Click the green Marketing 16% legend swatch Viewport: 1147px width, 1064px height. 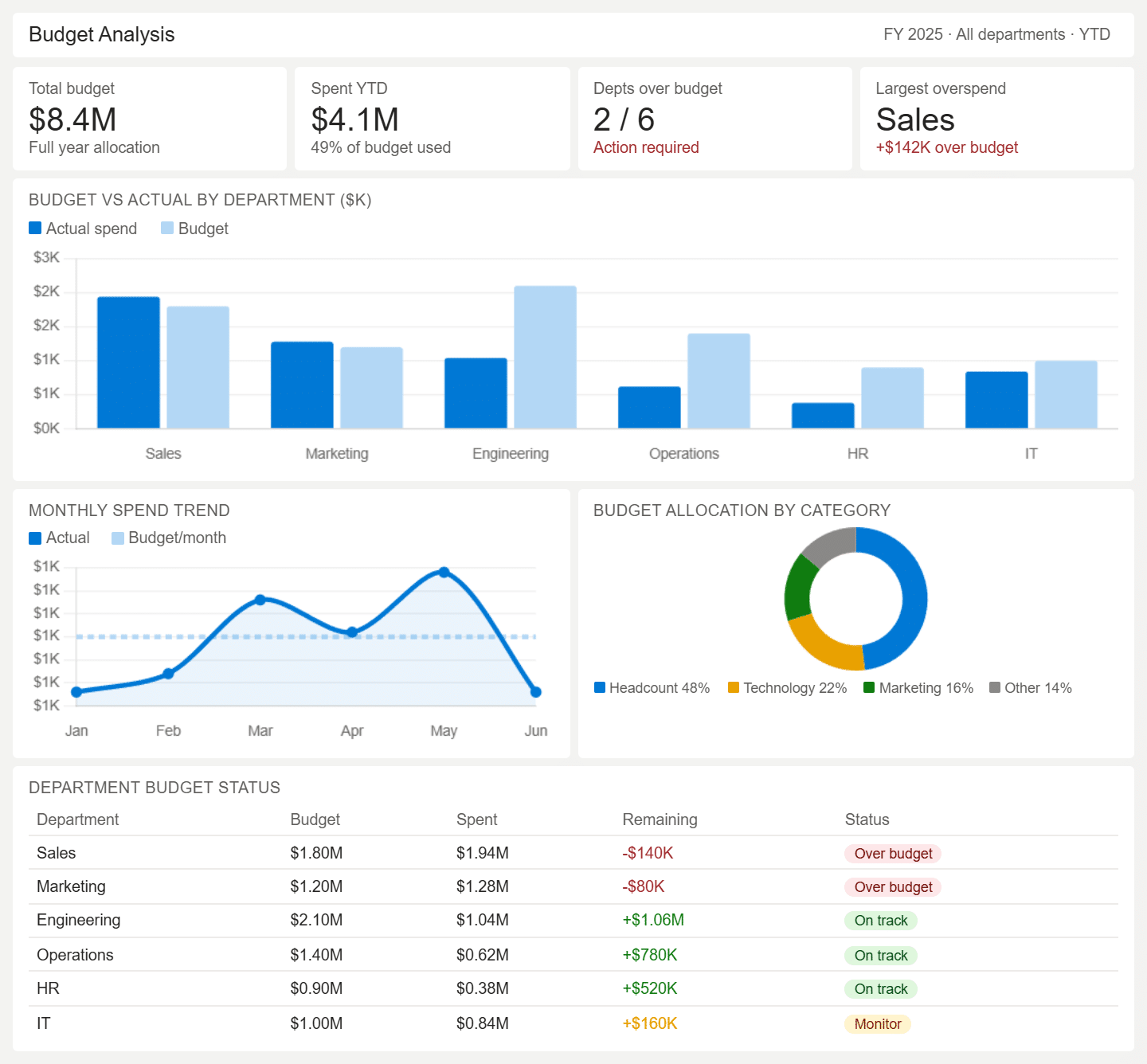coord(869,687)
